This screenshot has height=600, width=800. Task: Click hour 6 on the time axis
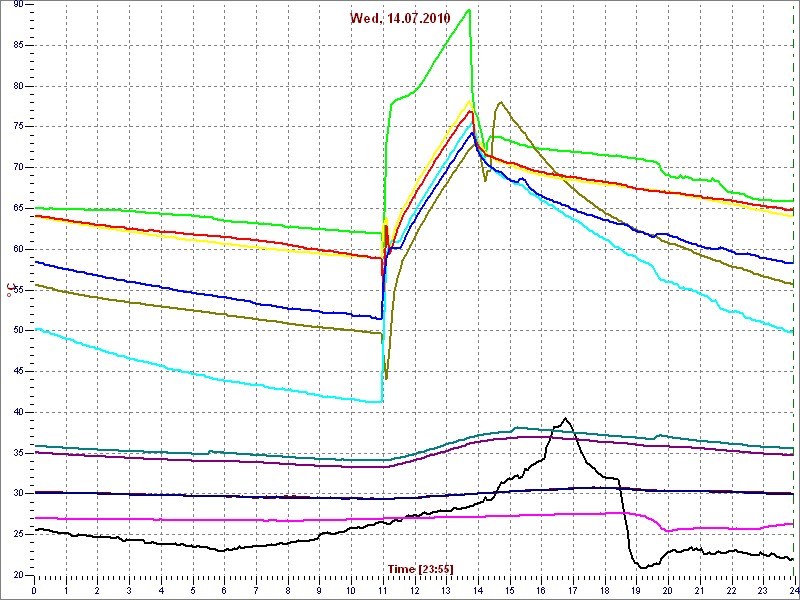click(223, 590)
